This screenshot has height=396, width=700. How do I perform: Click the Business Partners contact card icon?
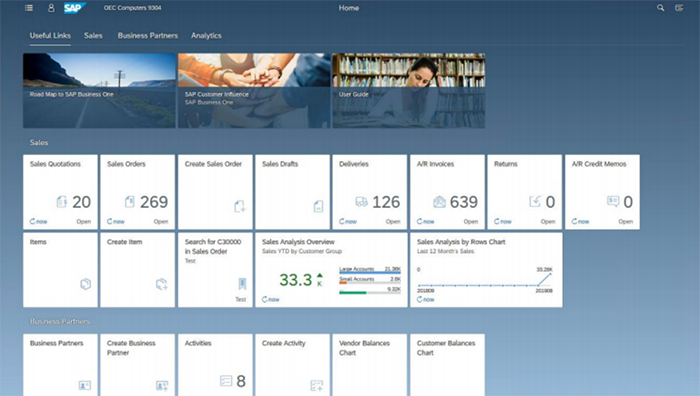[85, 385]
